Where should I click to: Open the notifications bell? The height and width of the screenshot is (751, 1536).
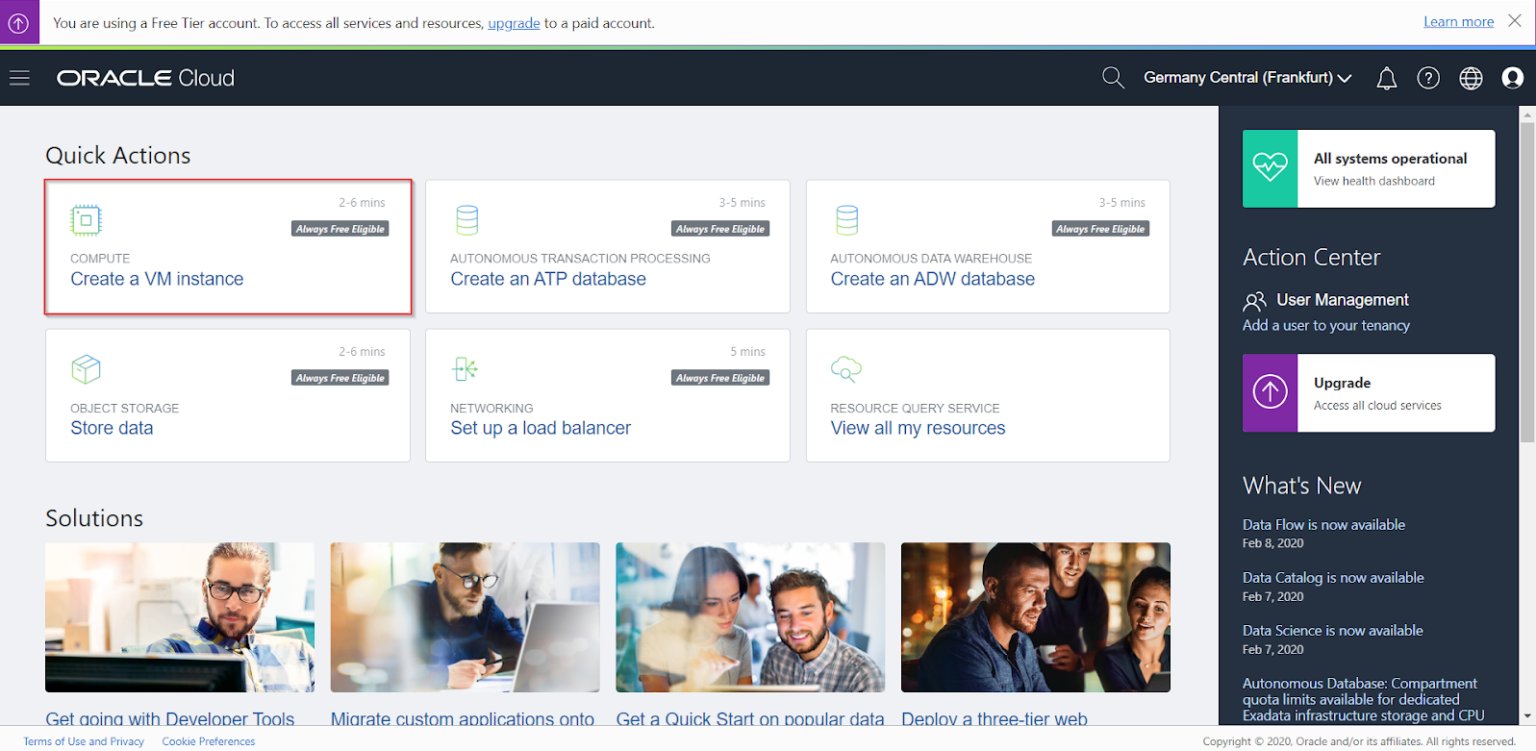click(x=1386, y=78)
